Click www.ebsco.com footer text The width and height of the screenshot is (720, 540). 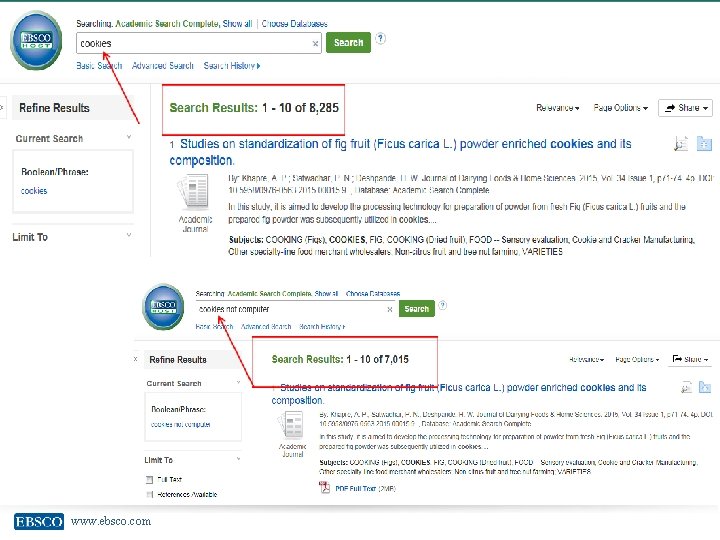pyautogui.click(x=111, y=521)
